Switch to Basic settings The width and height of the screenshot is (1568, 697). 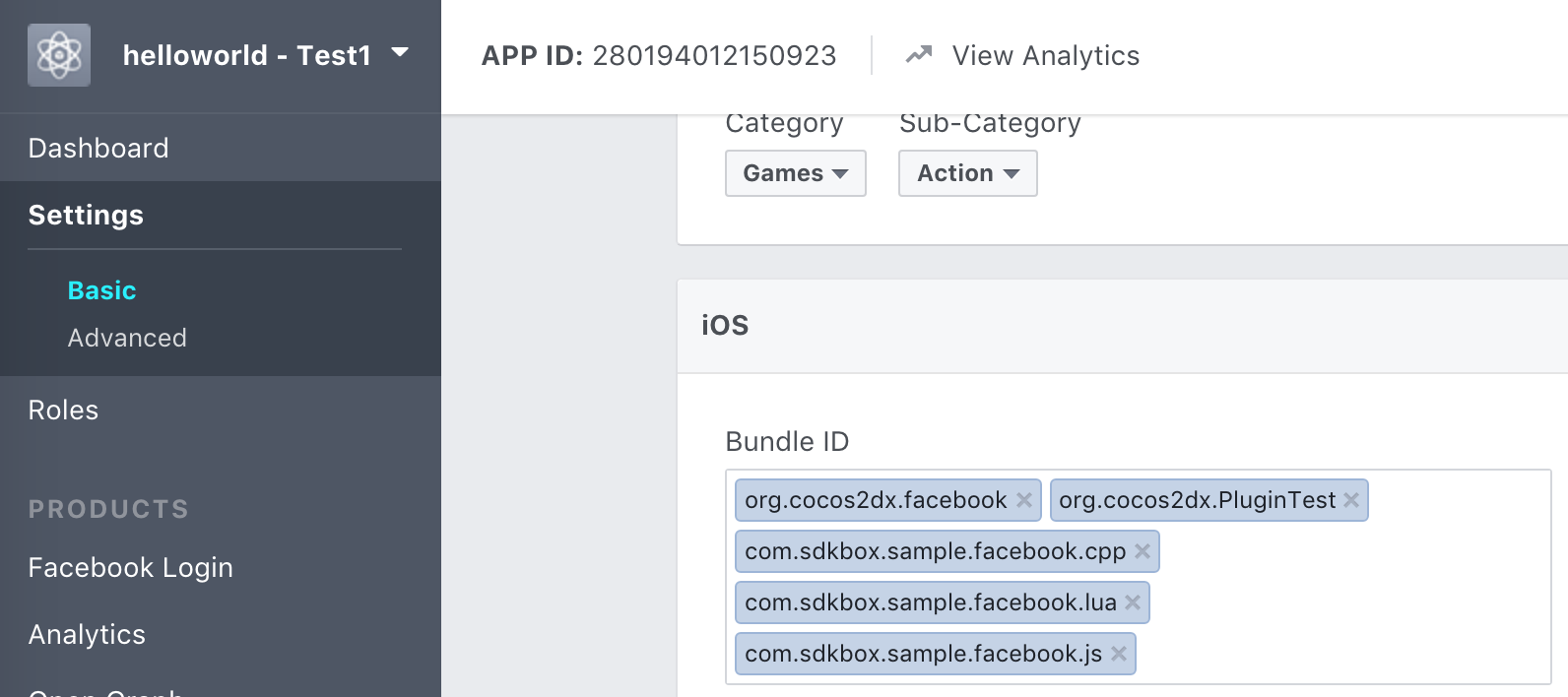click(x=102, y=290)
